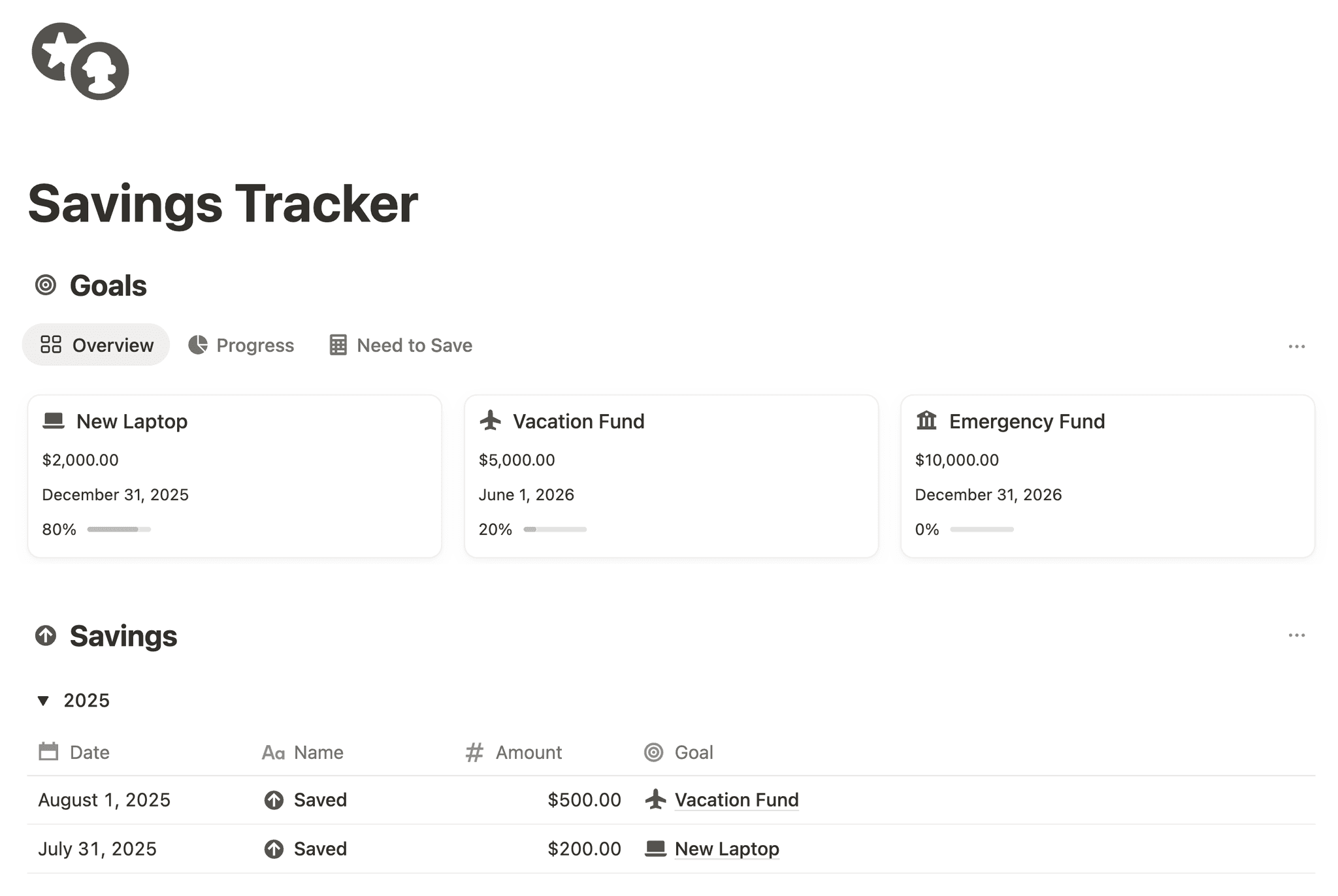Click the calendar icon in the Date column header

[48, 752]
